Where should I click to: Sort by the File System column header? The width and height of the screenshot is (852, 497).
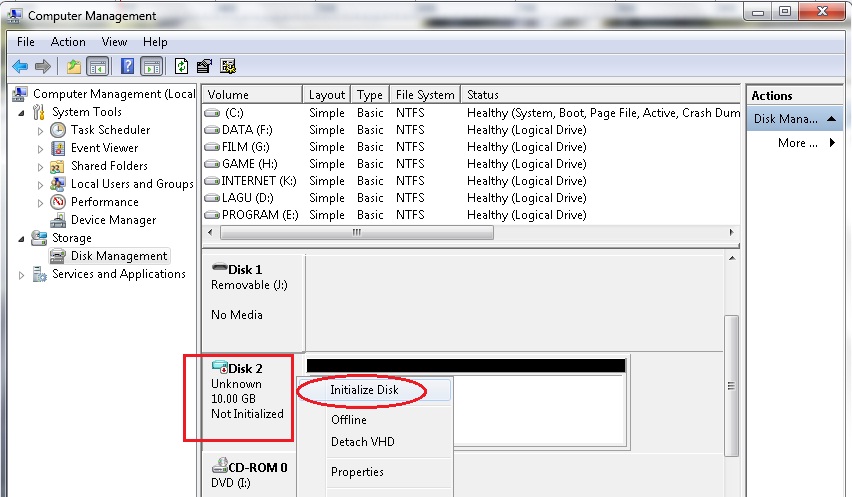coord(425,95)
